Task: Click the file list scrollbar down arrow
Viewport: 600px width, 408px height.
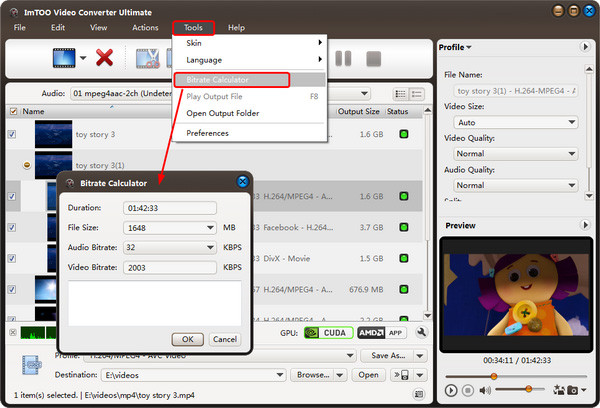Action: tap(428, 316)
